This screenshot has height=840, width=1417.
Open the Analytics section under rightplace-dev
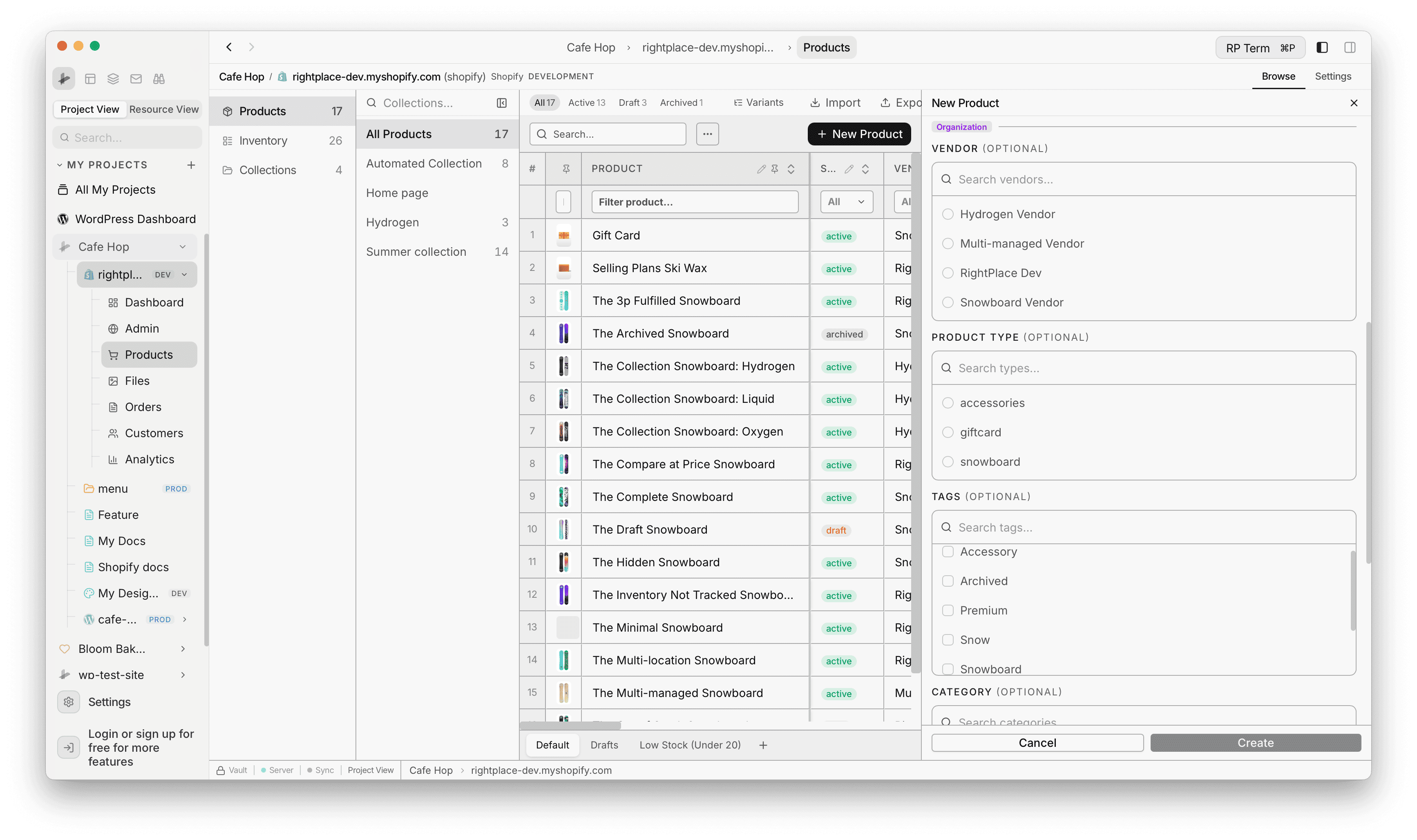point(150,459)
